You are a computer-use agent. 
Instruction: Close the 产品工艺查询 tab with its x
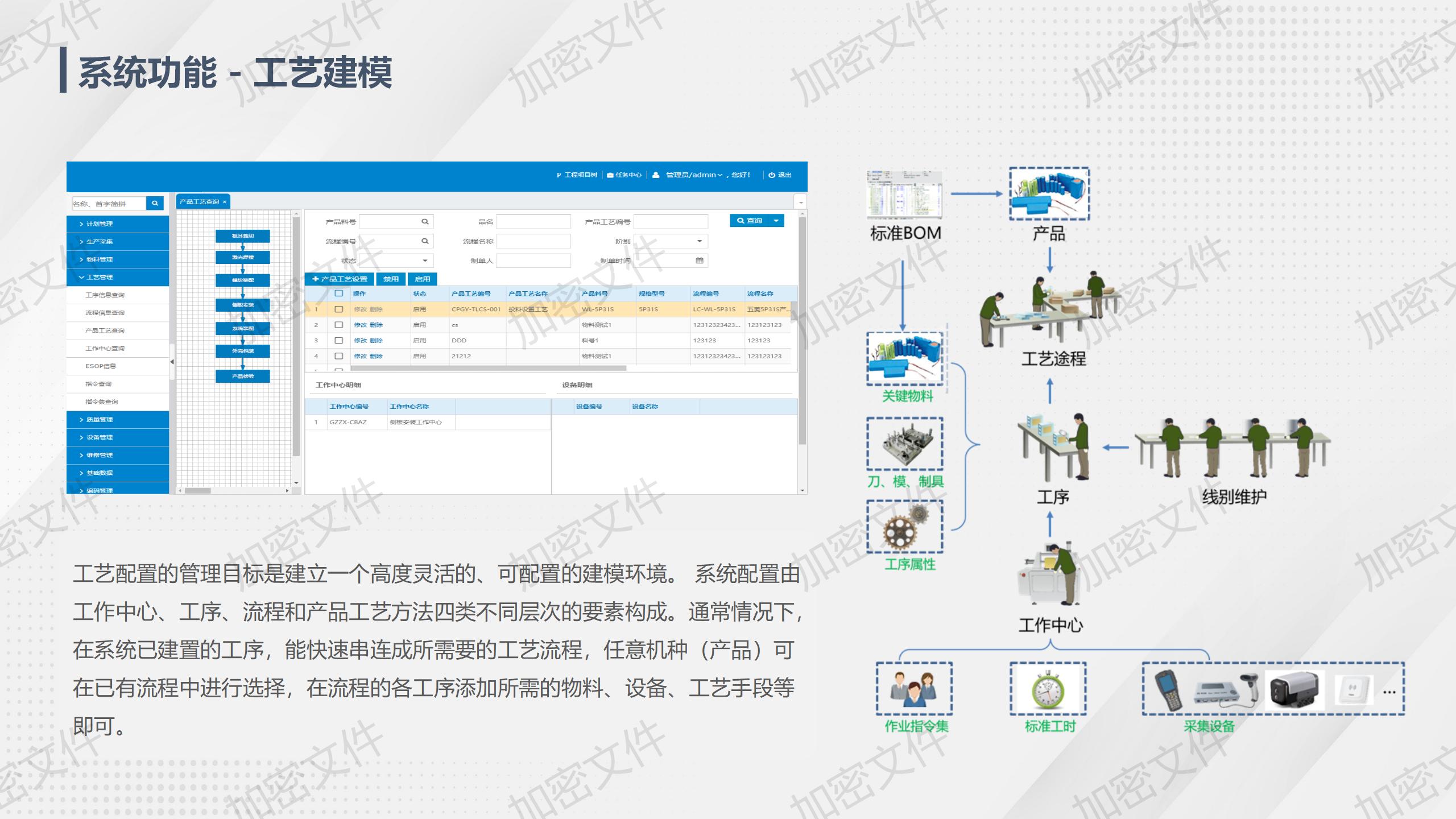pos(225,202)
